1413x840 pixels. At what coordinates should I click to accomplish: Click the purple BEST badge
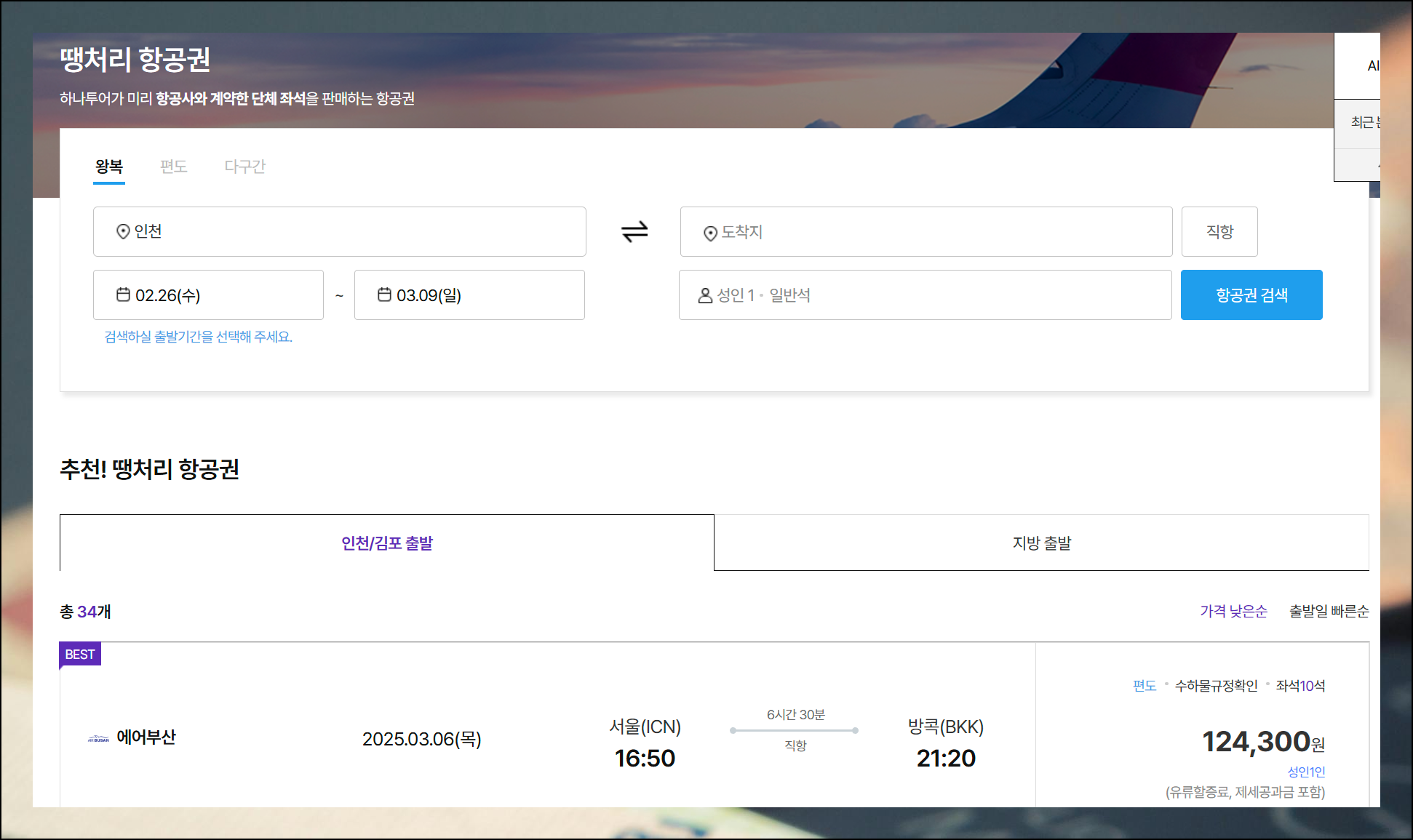coord(80,654)
